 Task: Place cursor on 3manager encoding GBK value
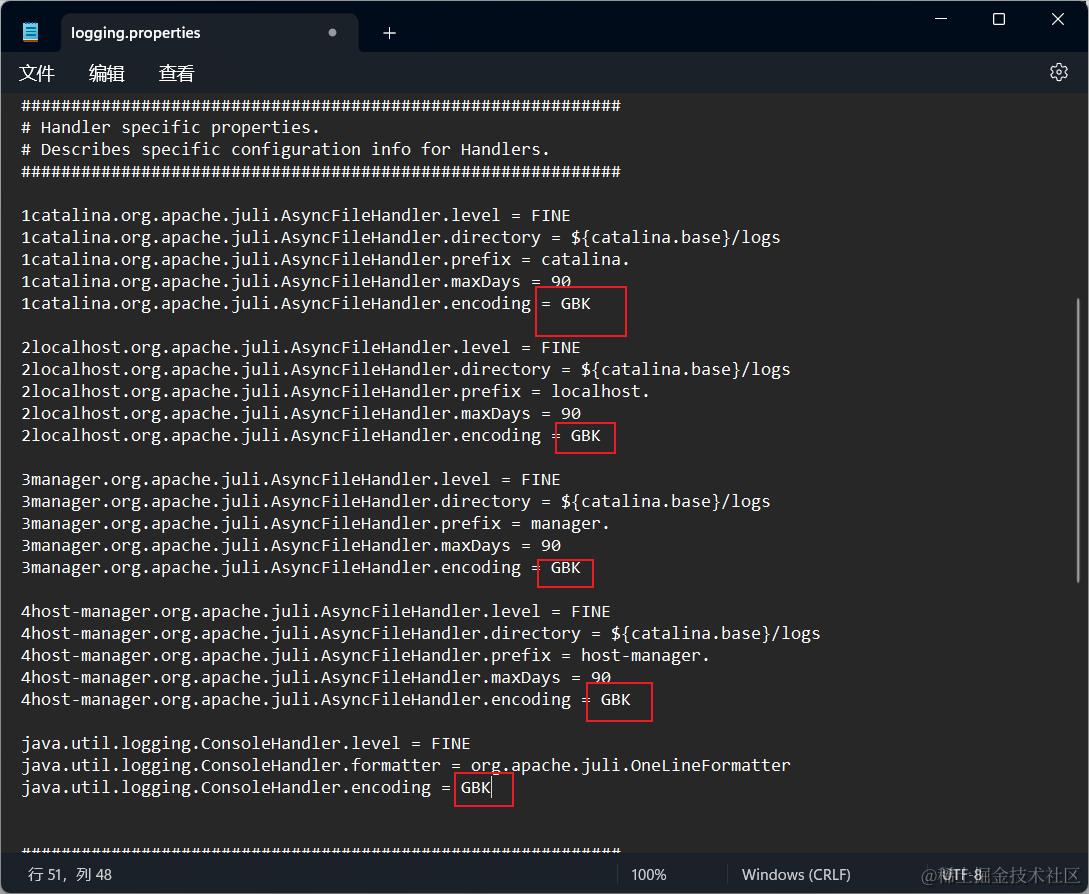[565, 568]
